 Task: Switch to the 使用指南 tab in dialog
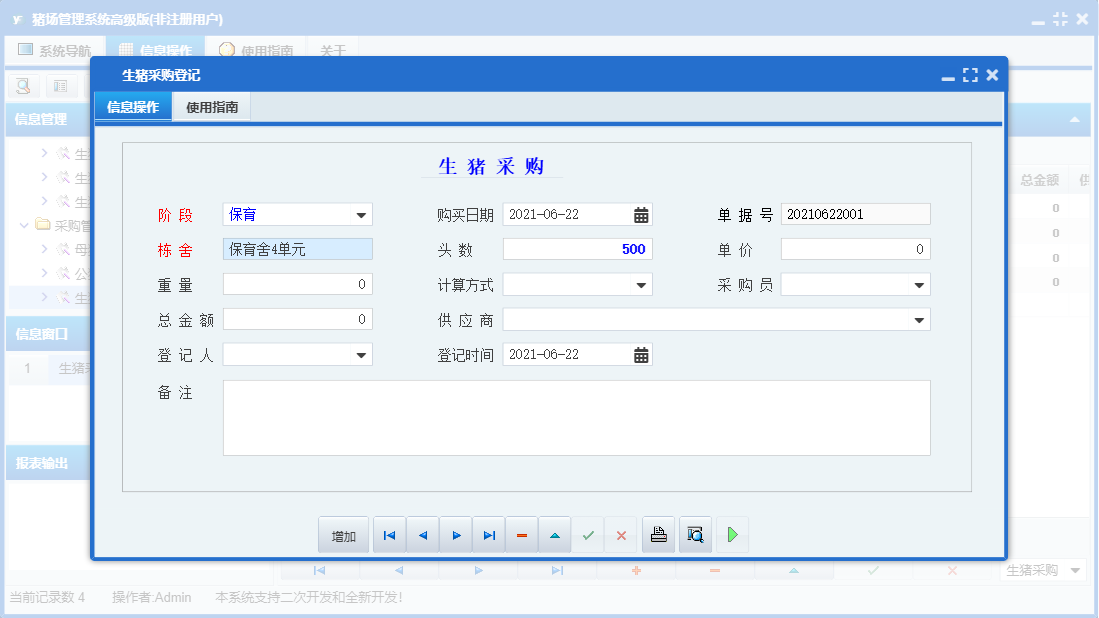[212, 107]
